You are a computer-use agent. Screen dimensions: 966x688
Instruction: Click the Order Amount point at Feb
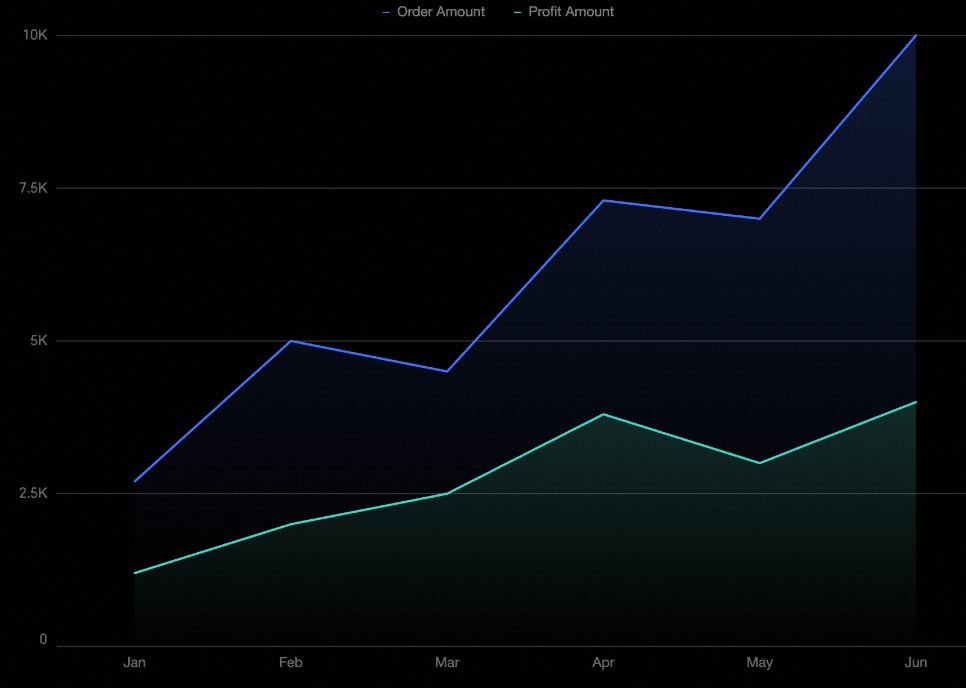[x=291, y=341]
